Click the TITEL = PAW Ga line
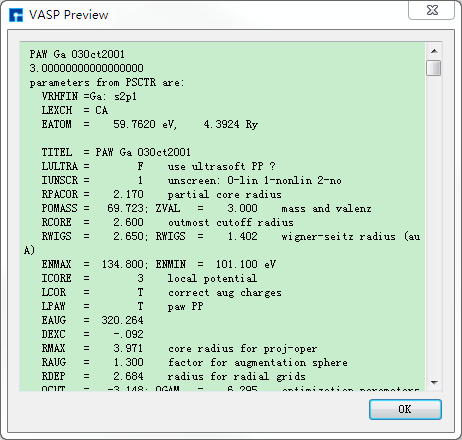 coord(116,152)
